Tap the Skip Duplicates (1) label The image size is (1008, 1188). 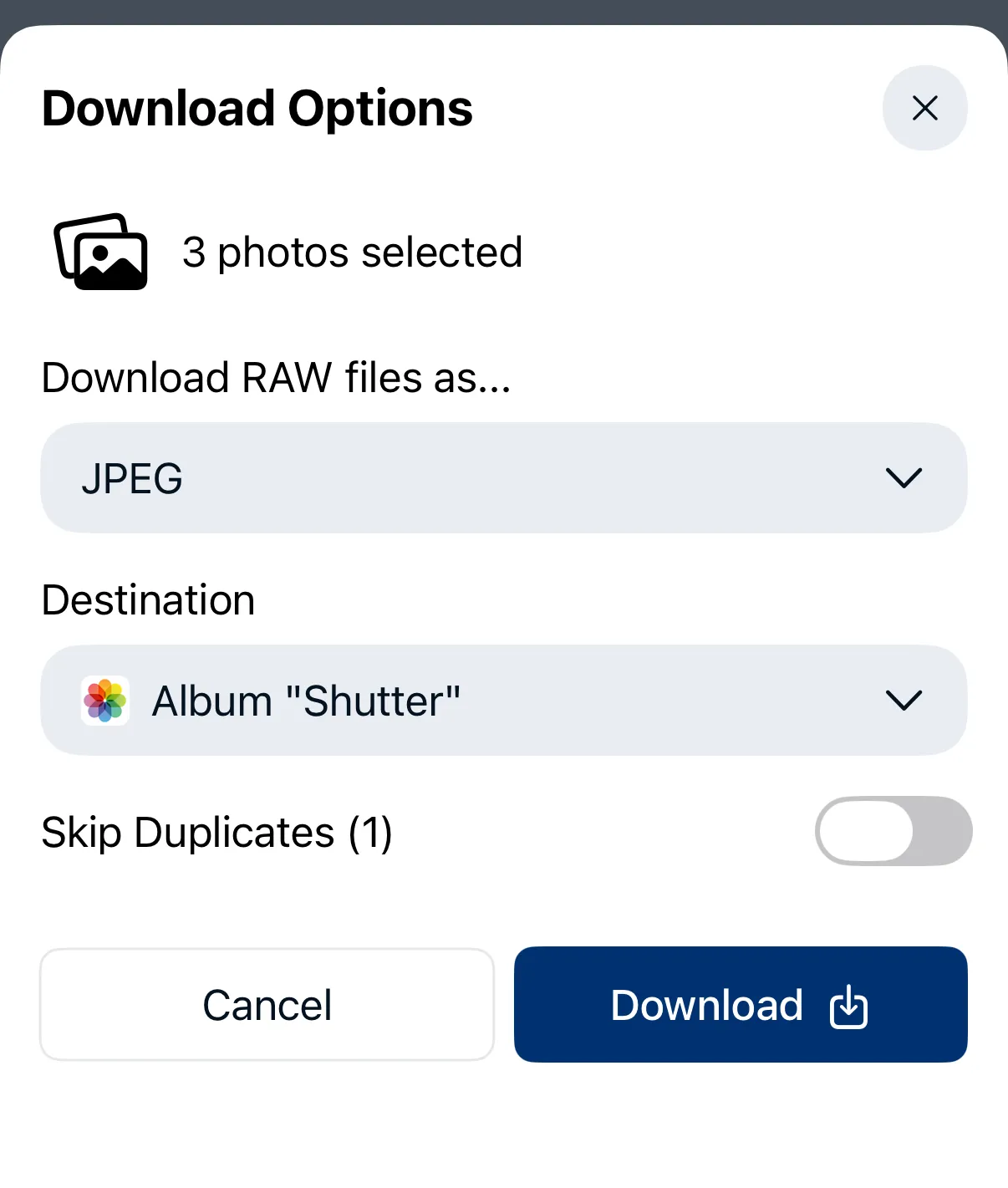coord(216,833)
